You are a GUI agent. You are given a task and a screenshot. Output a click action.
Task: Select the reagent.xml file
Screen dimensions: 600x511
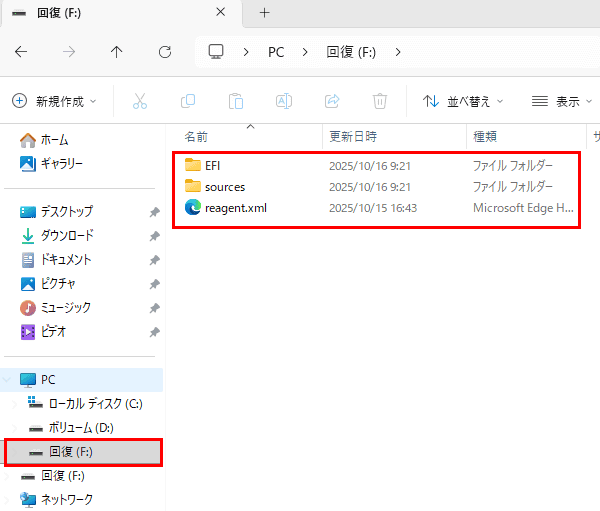click(x=236, y=208)
